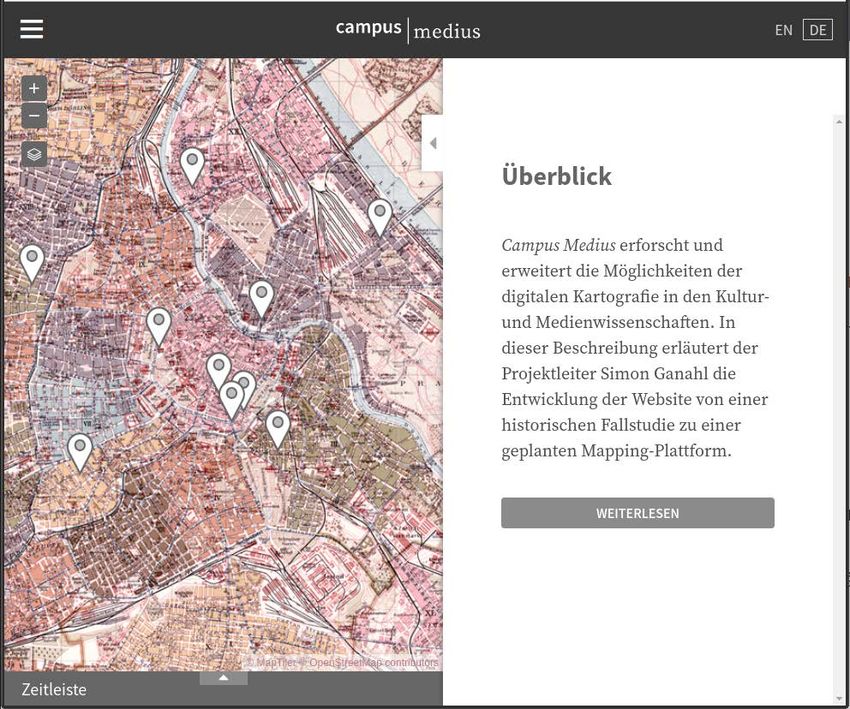The height and width of the screenshot is (709, 850).
Task: Open the hamburger menu
Action: pyautogui.click(x=32, y=29)
